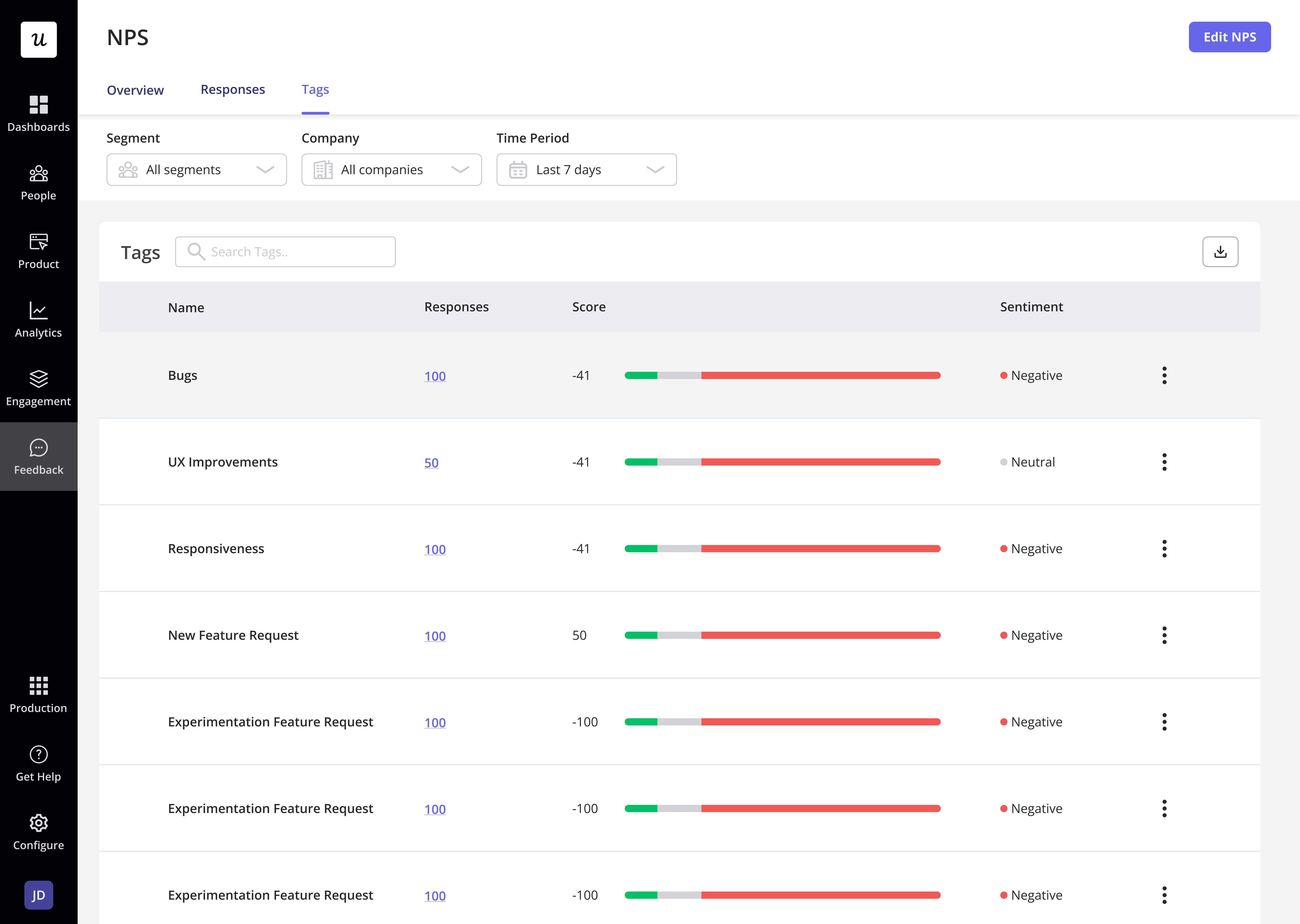This screenshot has height=924, width=1300.
Task: Click the score bar for New Feature Request
Action: tap(783, 635)
